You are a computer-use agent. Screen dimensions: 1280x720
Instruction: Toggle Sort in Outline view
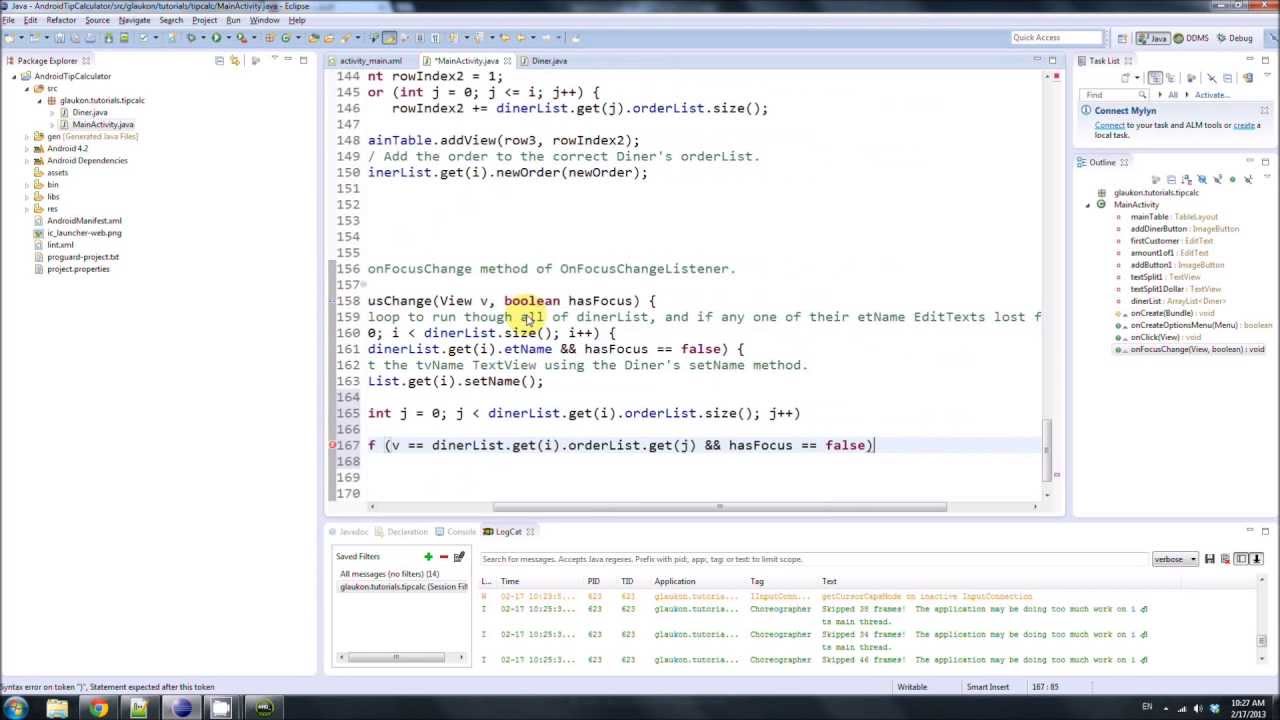click(x=1187, y=179)
